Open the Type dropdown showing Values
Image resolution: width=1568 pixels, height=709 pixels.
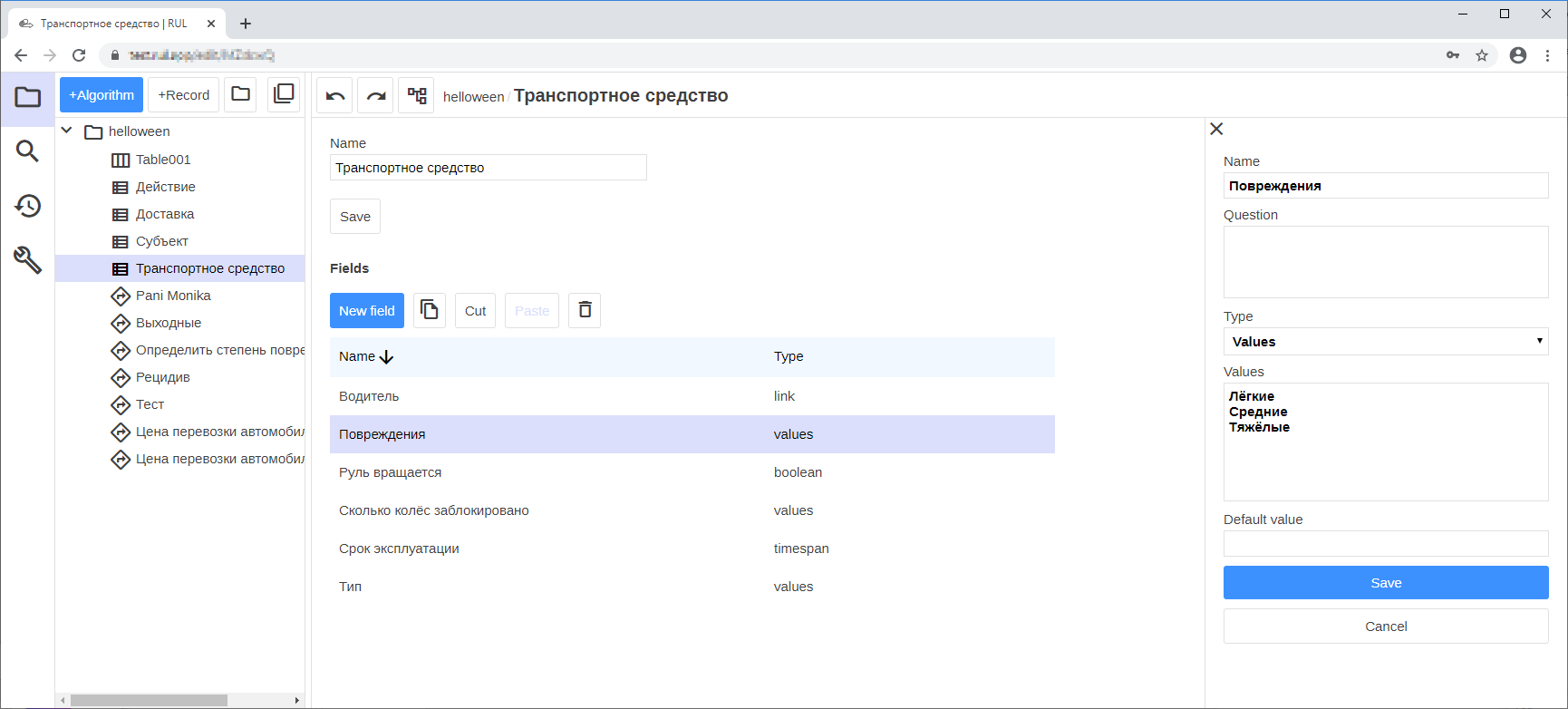(x=1385, y=342)
